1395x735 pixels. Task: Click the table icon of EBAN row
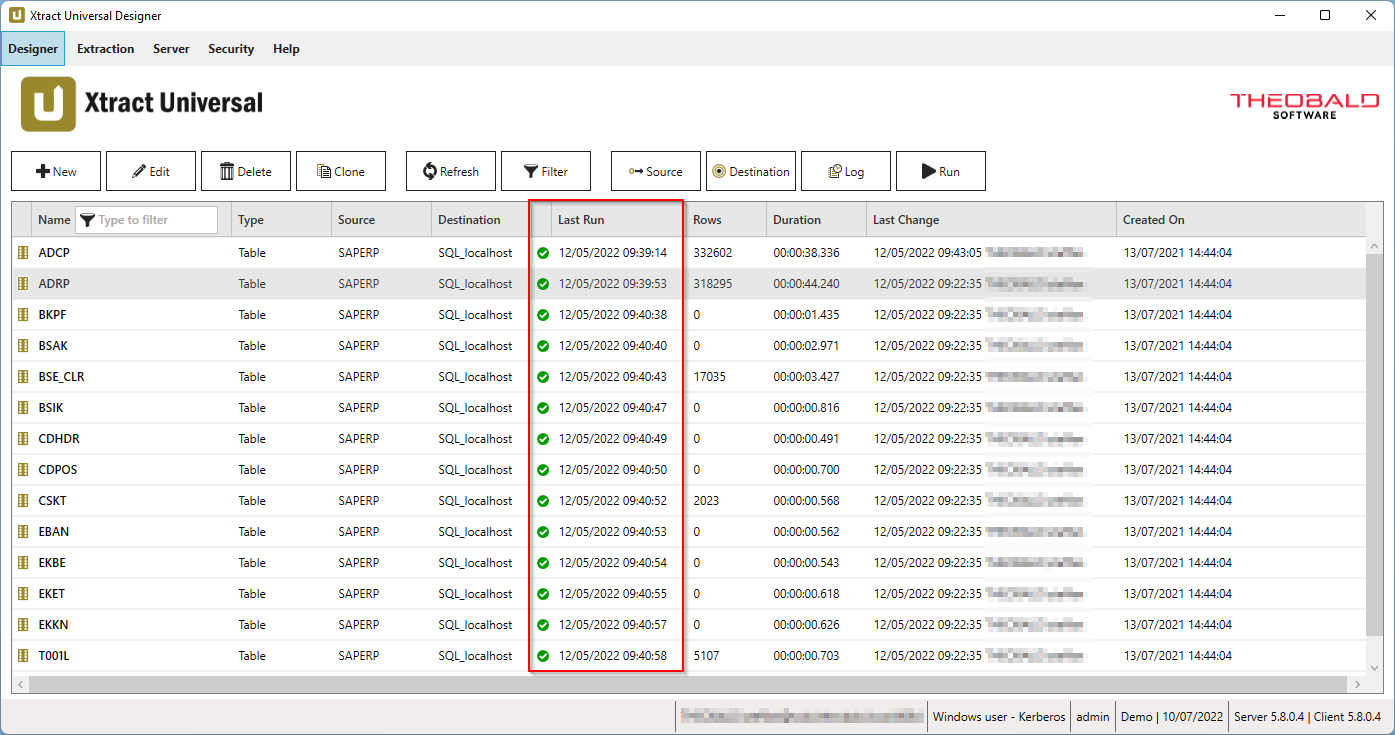coord(23,532)
